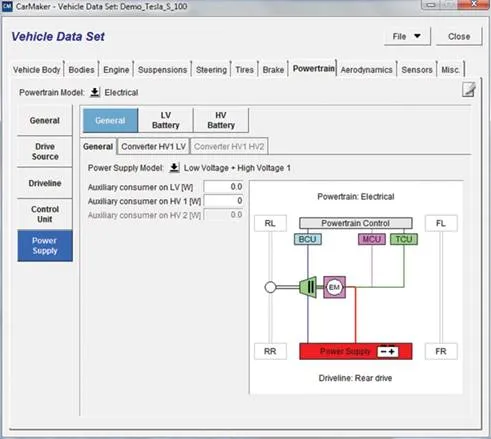
Task: Select the blue General sub-tab
Action: point(110,120)
